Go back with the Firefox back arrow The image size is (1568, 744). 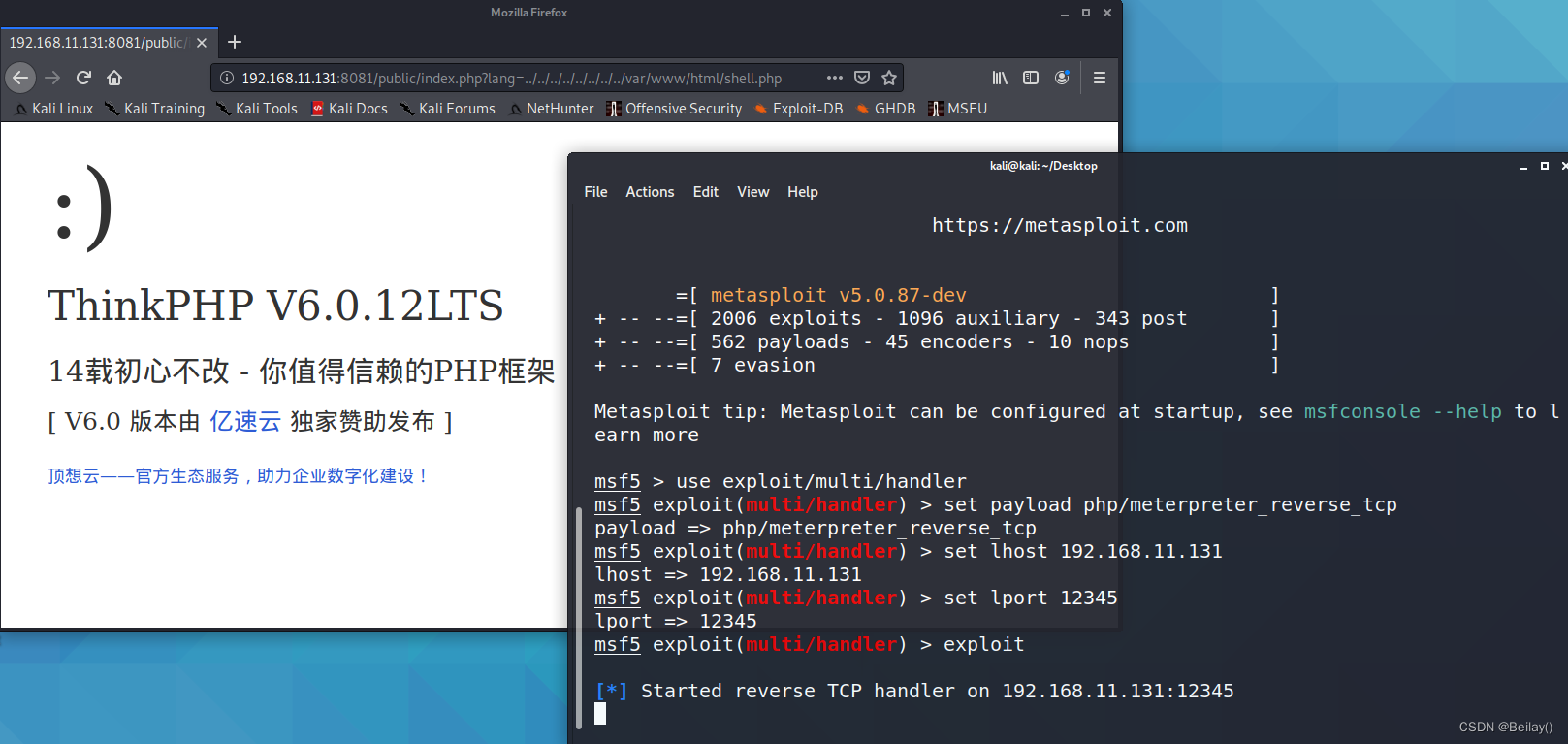[x=20, y=78]
